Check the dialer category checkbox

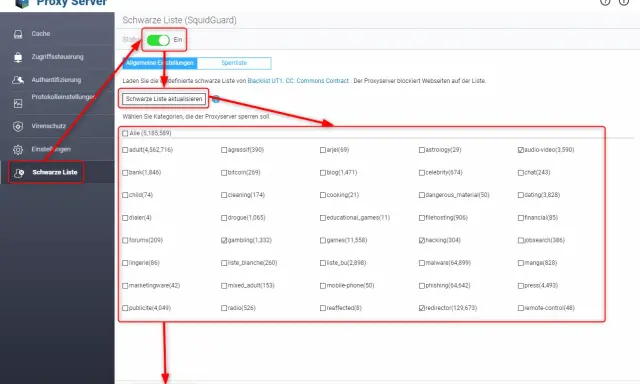125,218
